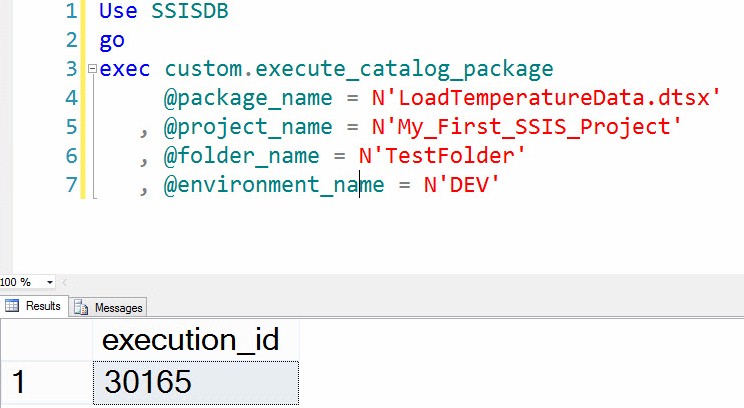The image size is (744, 408).
Task: Open the Messages tab
Action: click(x=107, y=307)
